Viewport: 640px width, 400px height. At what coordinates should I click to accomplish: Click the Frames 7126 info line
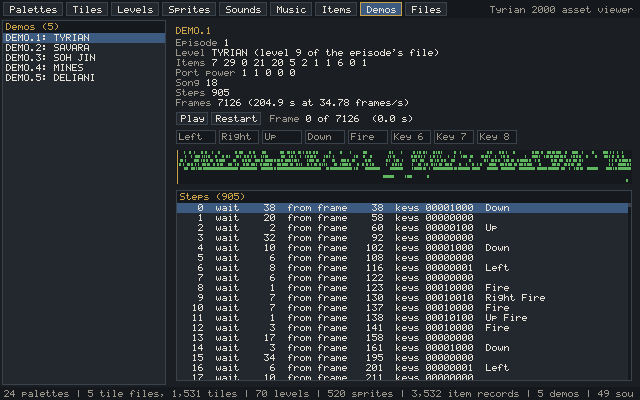coord(292,103)
